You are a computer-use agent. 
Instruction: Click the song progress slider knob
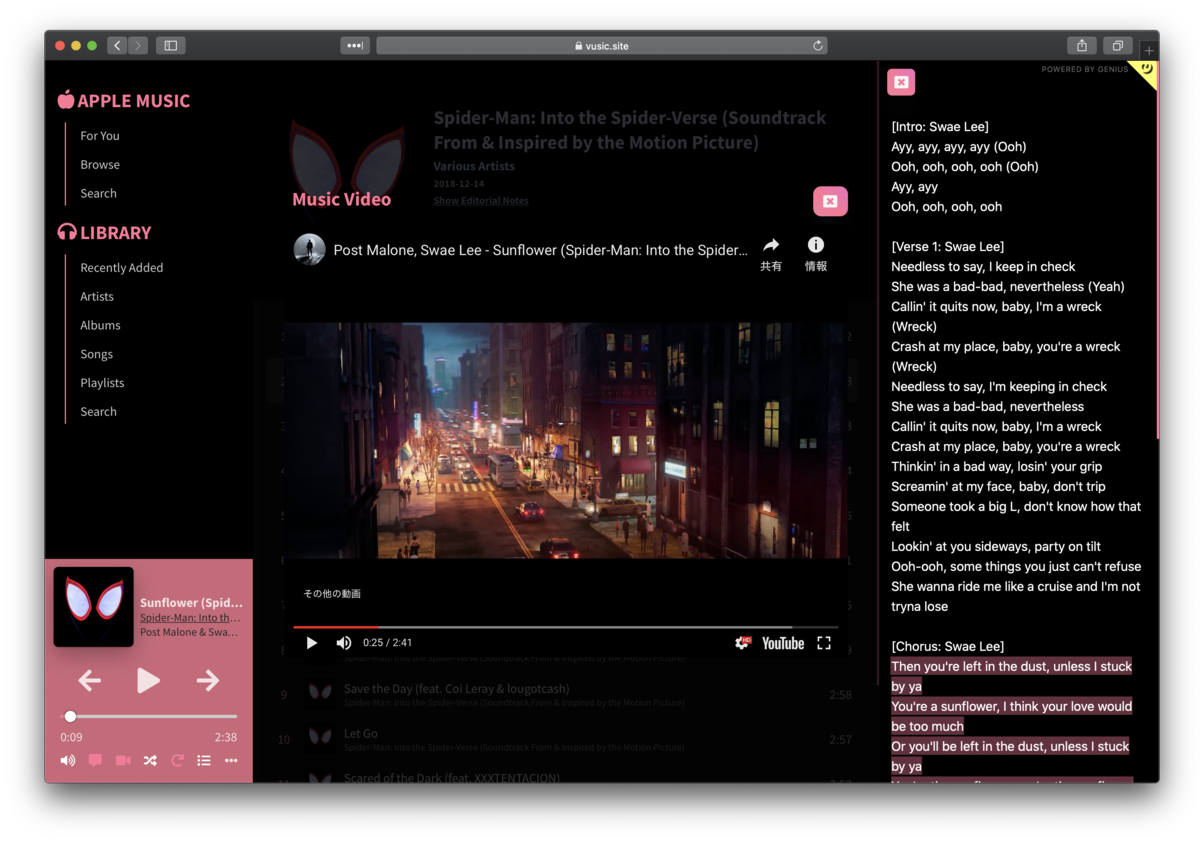[70, 716]
